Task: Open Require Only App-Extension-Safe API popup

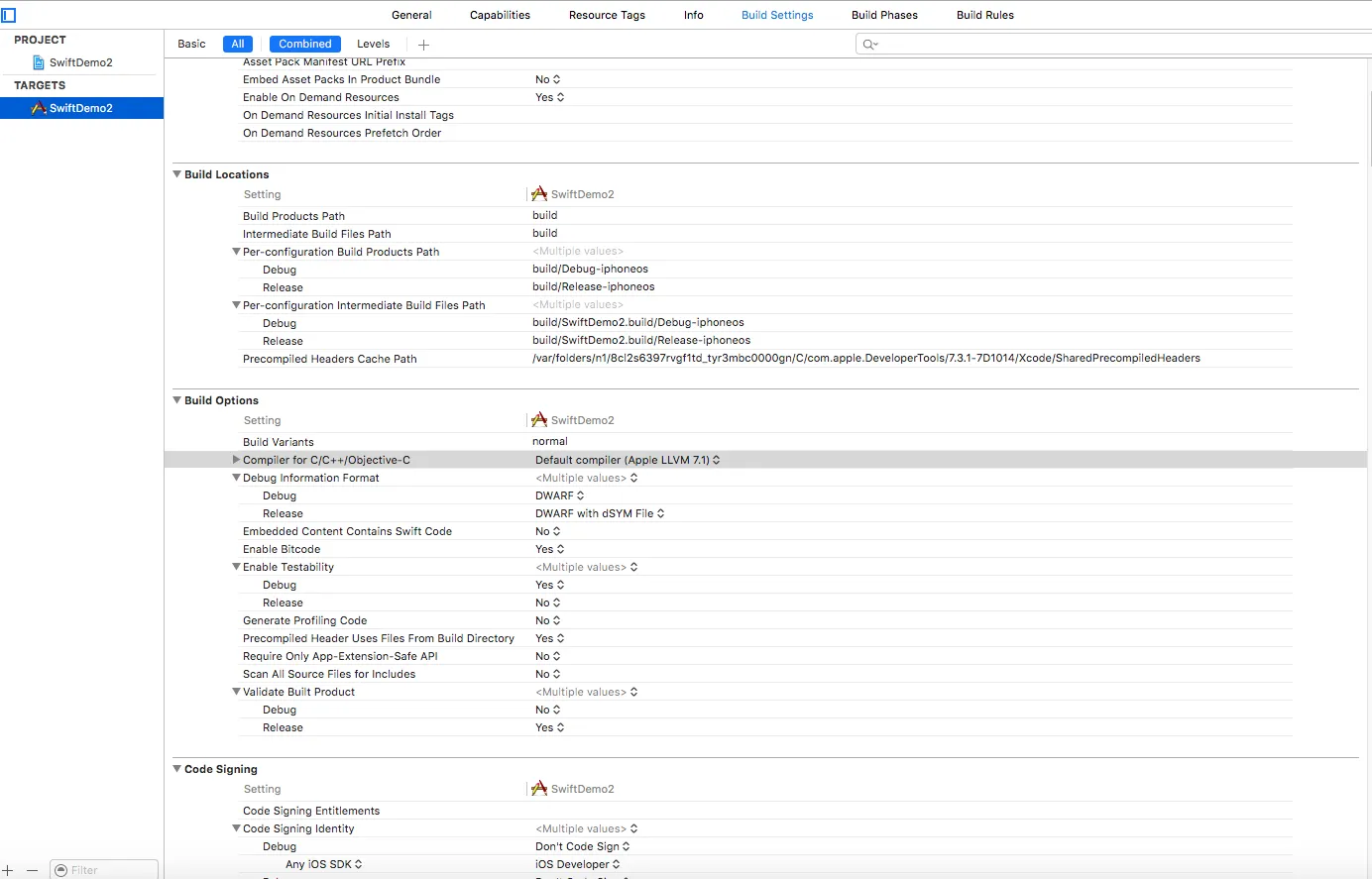Action: [x=548, y=656]
